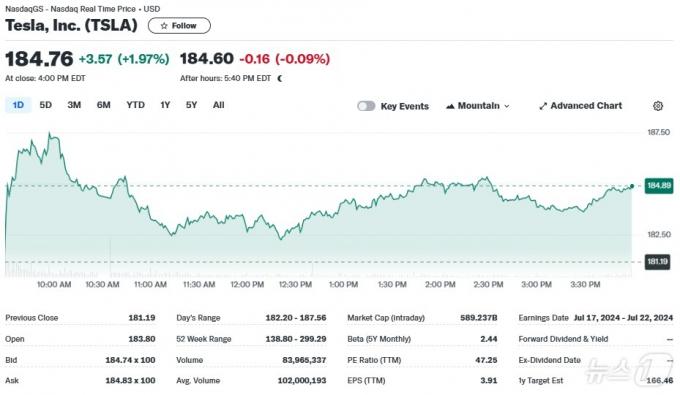Click the Tesla, Inc. (TSLA) heading
The height and width of the screenshot is (395, 680).
point(71,25)
